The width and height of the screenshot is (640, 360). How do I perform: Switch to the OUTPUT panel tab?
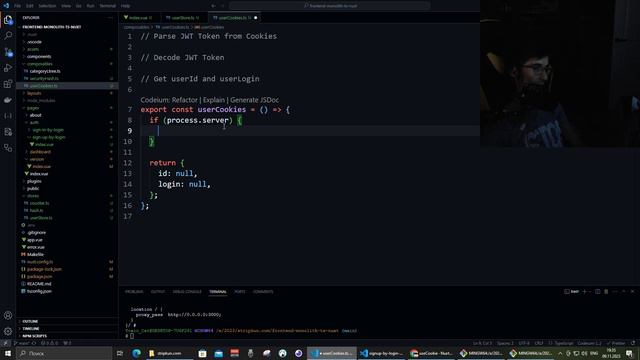click(158, 291)
